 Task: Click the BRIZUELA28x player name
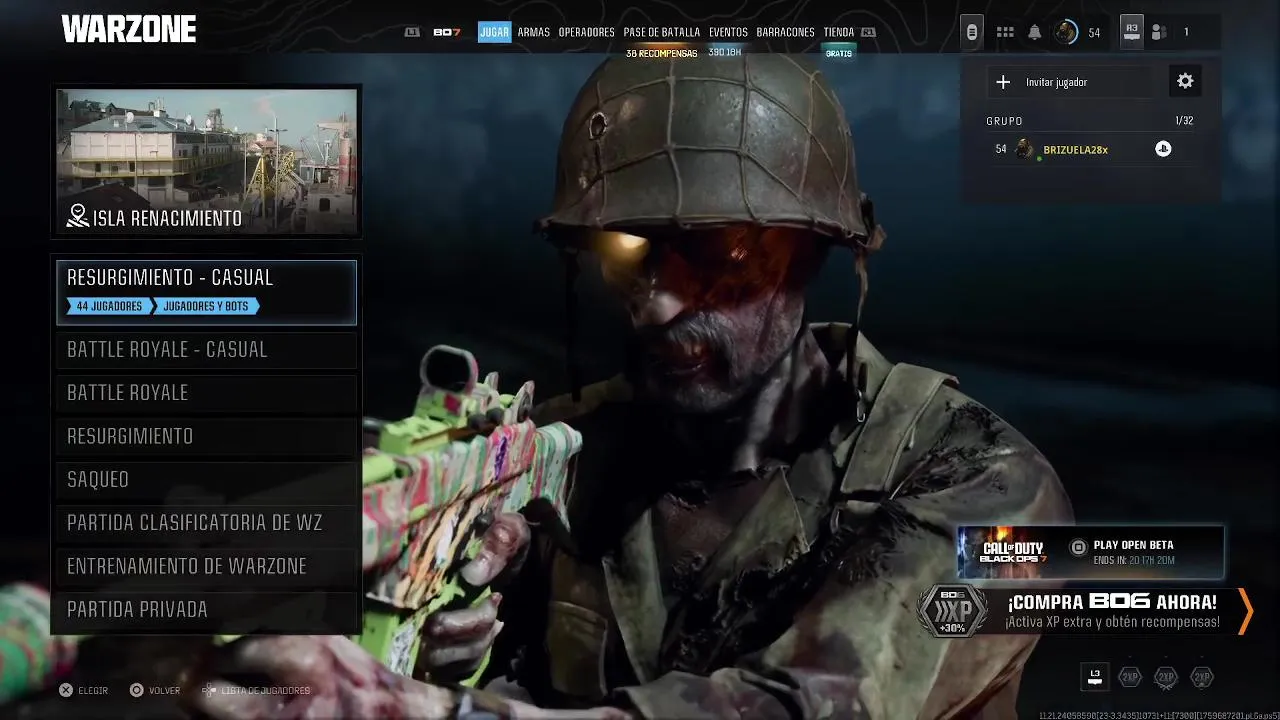tap(1075, 150)
